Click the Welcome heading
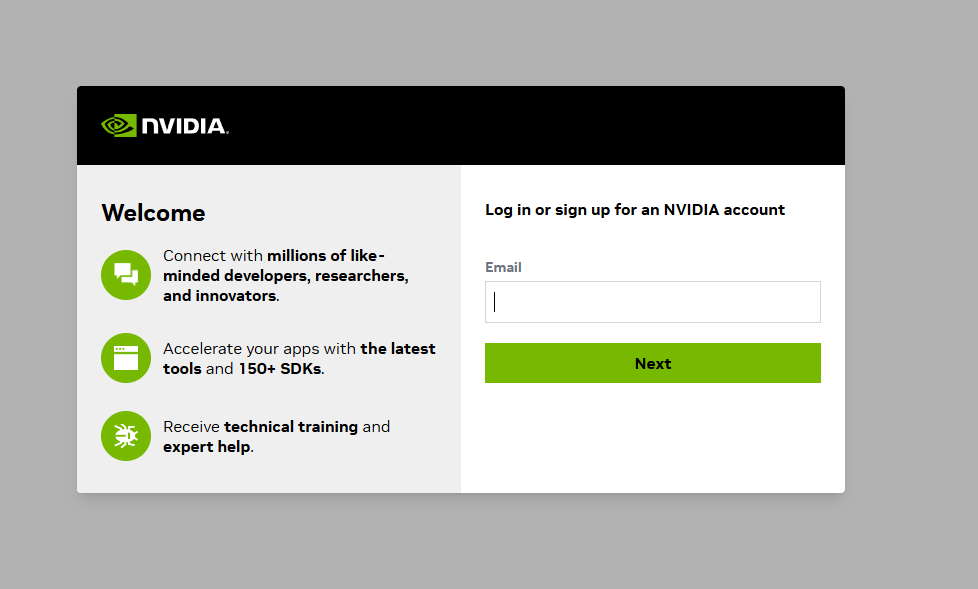Viewport: 978px width, 589px height. [153, 213]
